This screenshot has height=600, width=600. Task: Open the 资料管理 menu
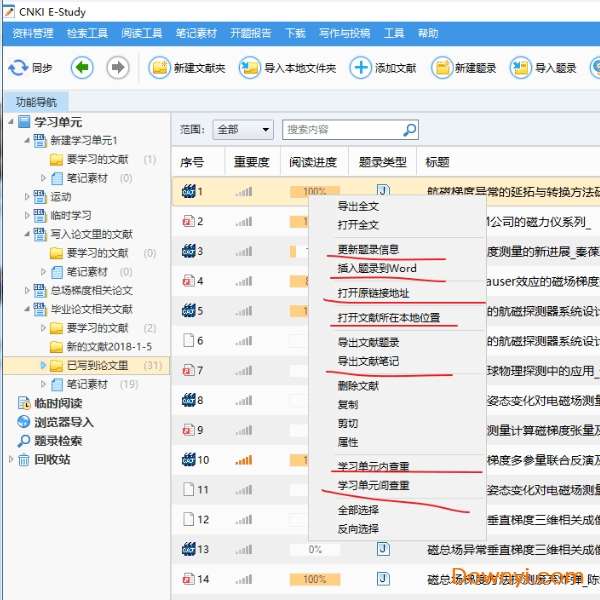[33, 34]
